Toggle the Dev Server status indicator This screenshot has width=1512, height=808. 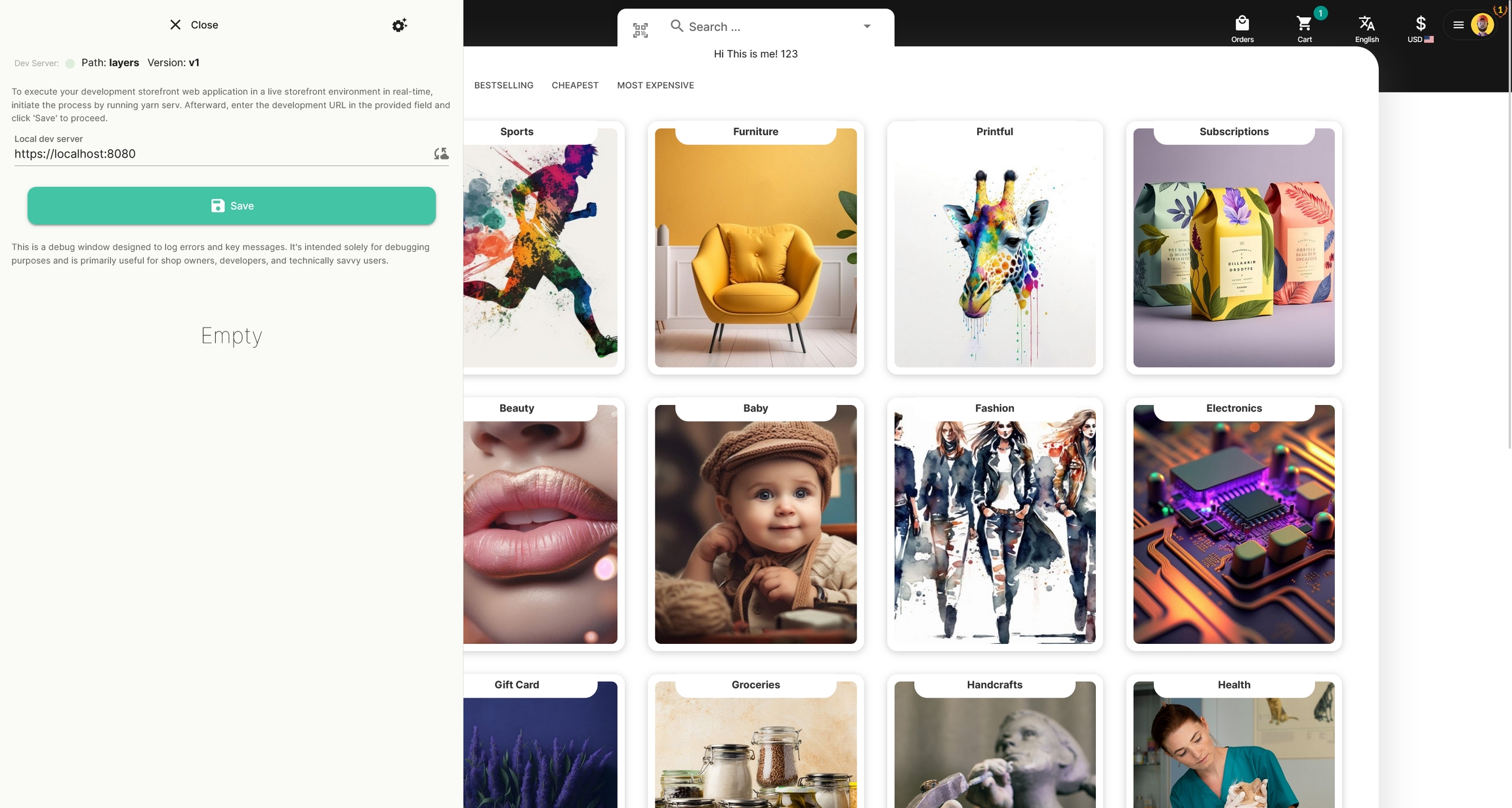(x=70, y=64)
